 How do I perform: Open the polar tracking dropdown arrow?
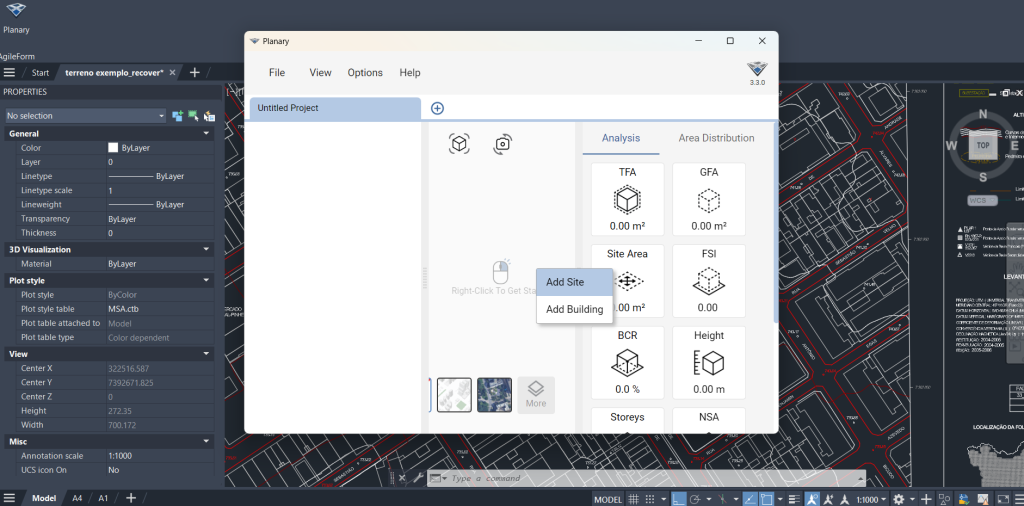coord(709,499)
